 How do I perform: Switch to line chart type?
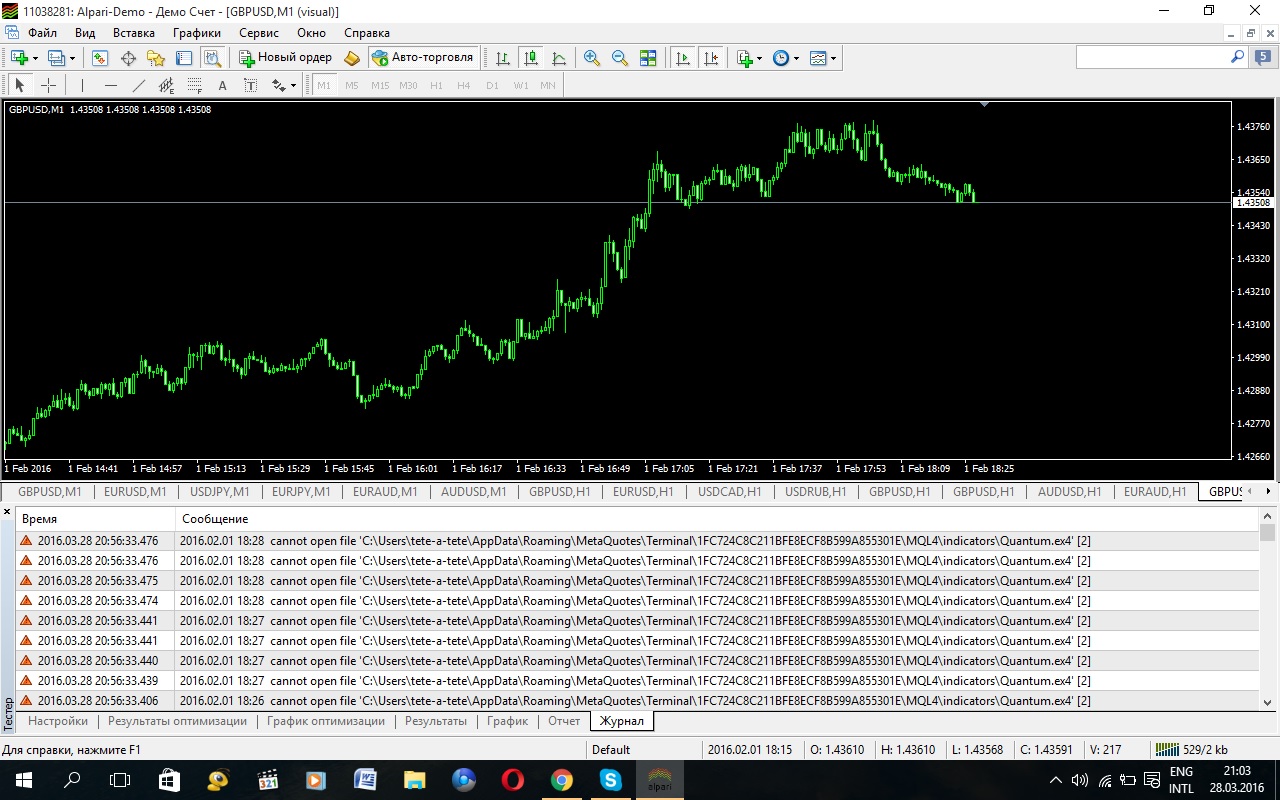point(559,58)
